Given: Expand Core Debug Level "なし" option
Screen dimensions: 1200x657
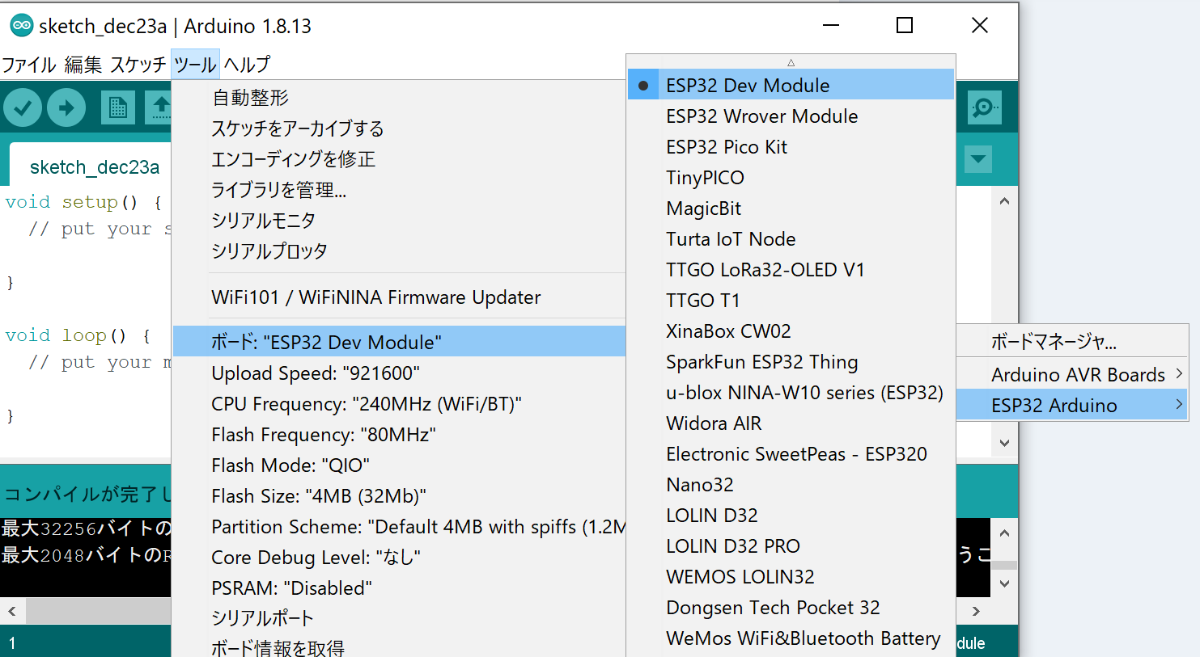Looking at the screenshot, I should [400, 557].
